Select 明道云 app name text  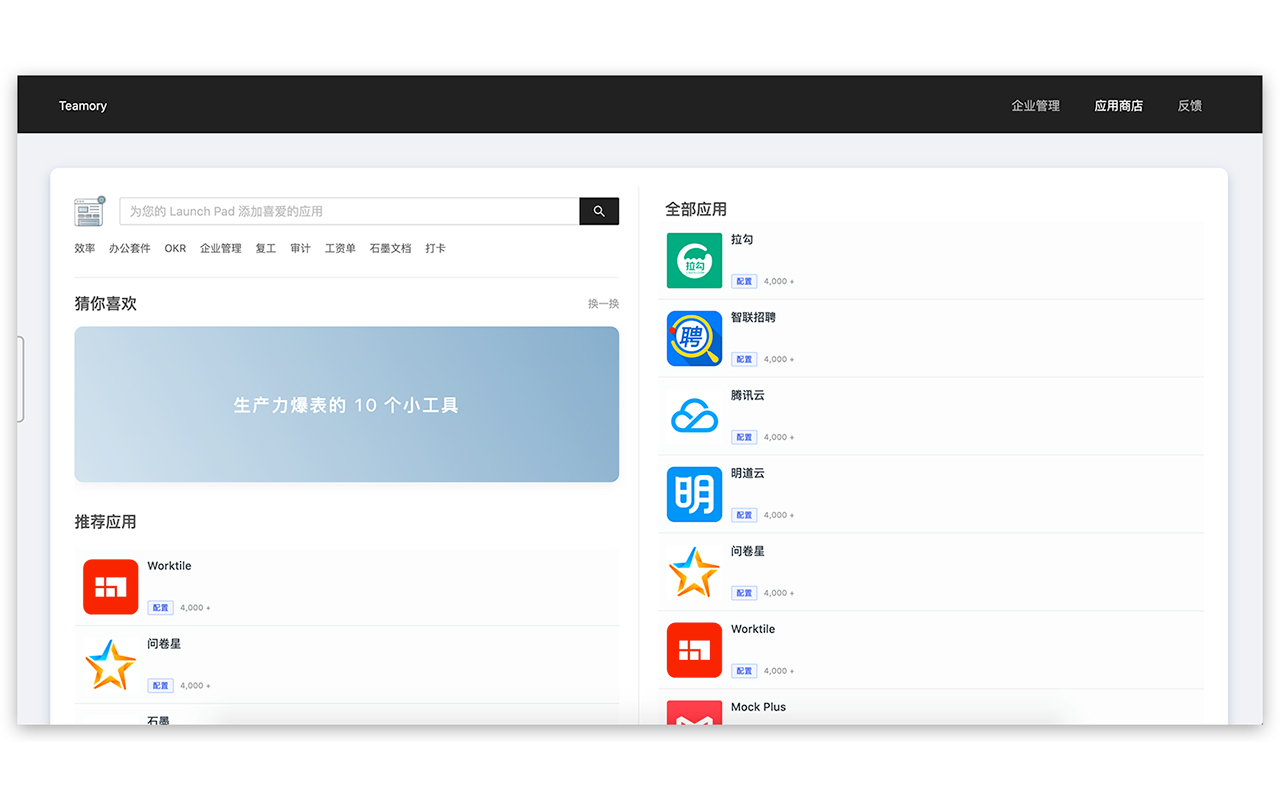(x=748, y=474)
